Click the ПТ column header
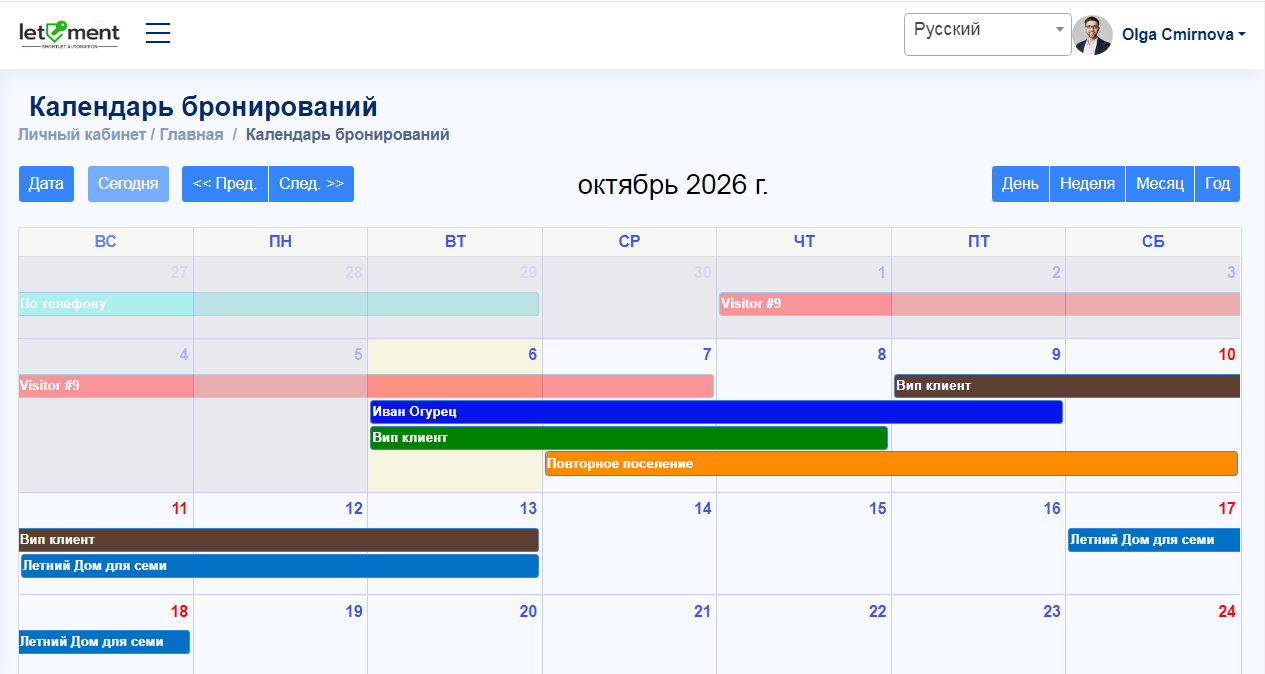 tap(979, 242)
